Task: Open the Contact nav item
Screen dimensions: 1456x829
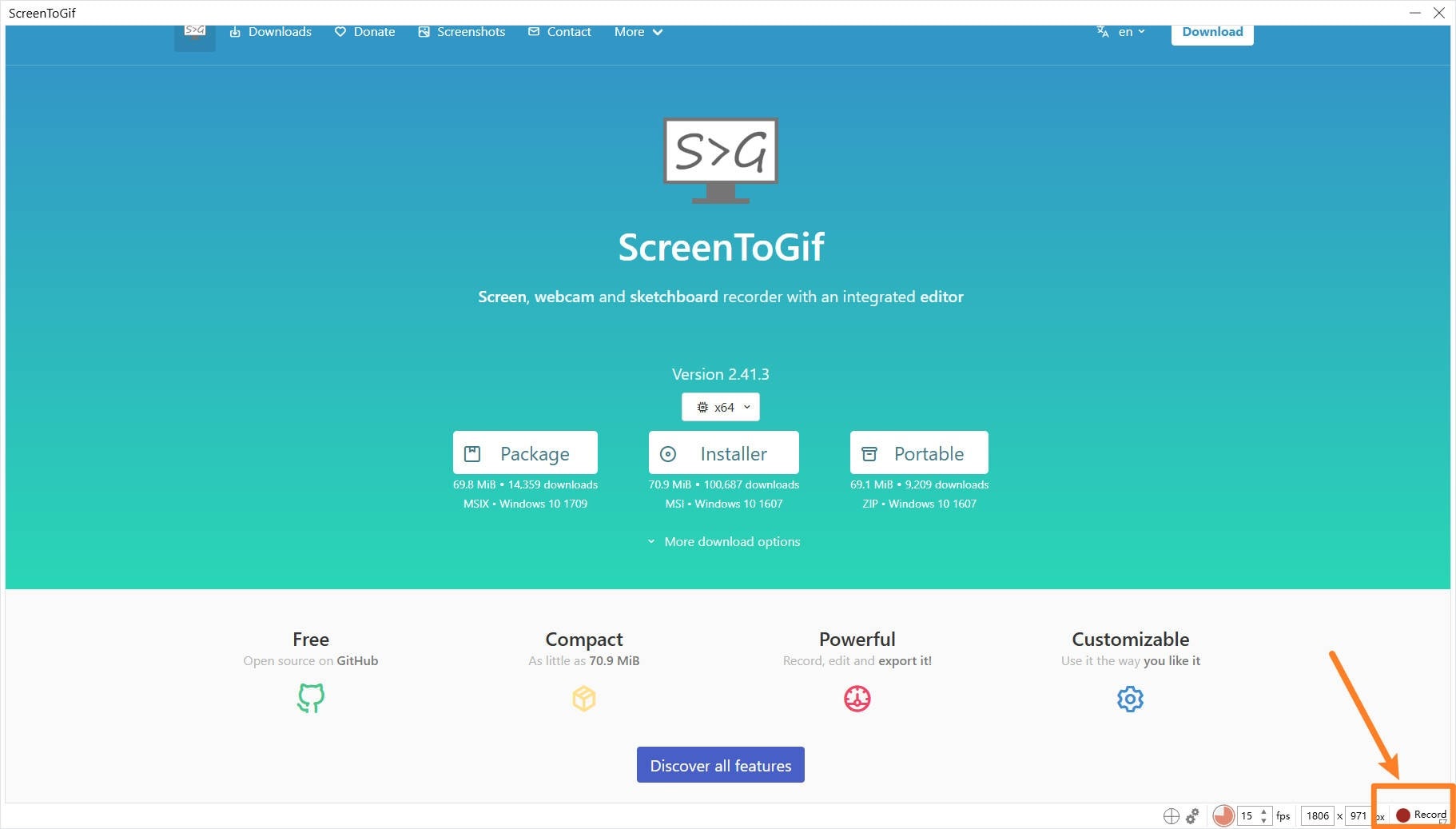Action: click(559, 32)
